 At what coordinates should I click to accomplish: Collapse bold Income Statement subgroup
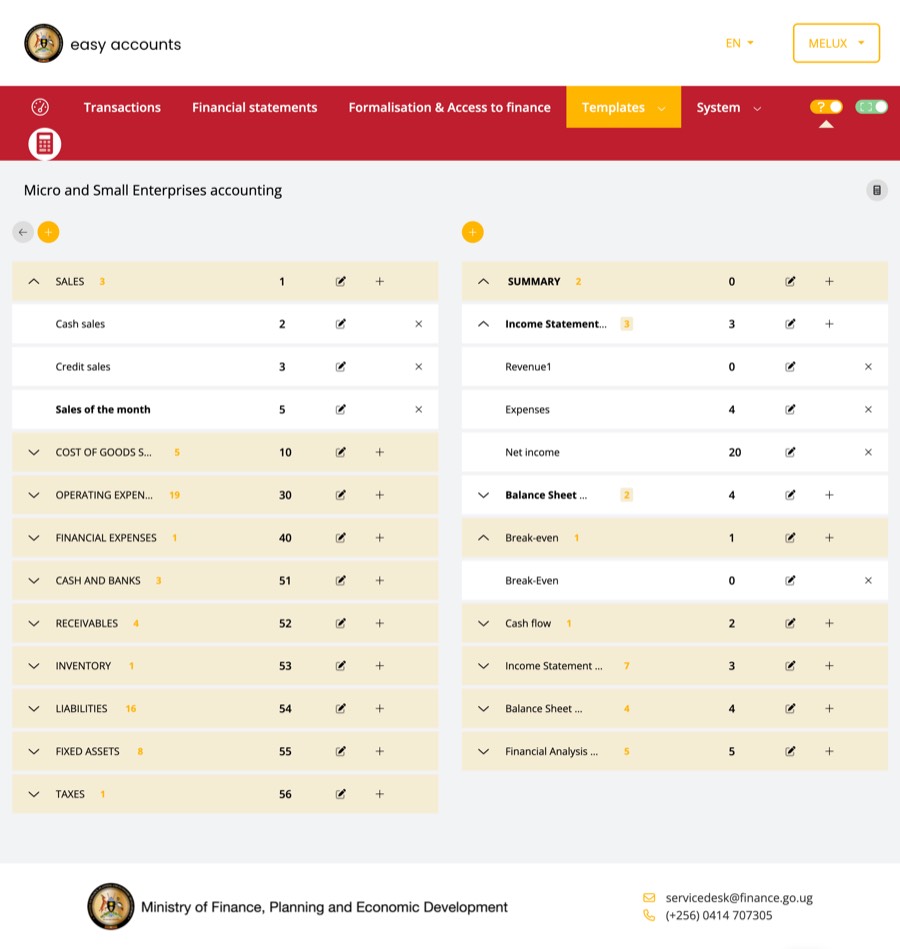click(x=484, y=324)
